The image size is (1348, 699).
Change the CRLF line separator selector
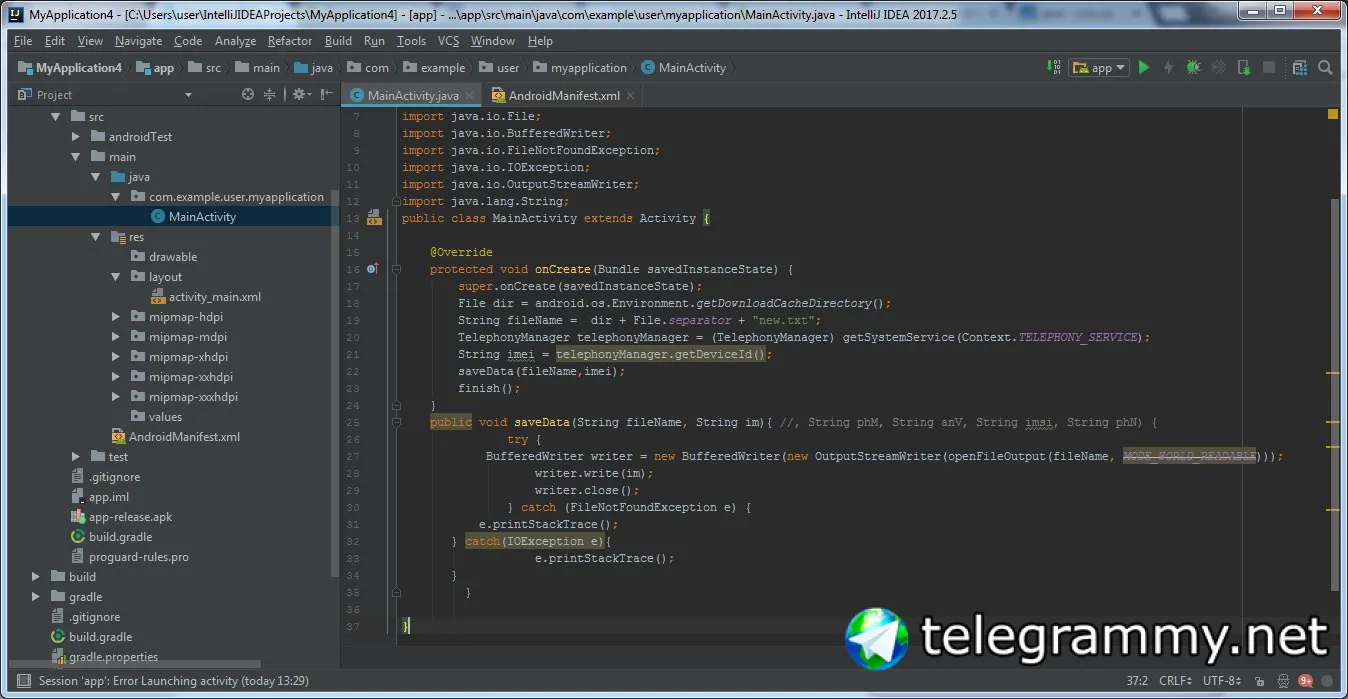click(1174, 681)
